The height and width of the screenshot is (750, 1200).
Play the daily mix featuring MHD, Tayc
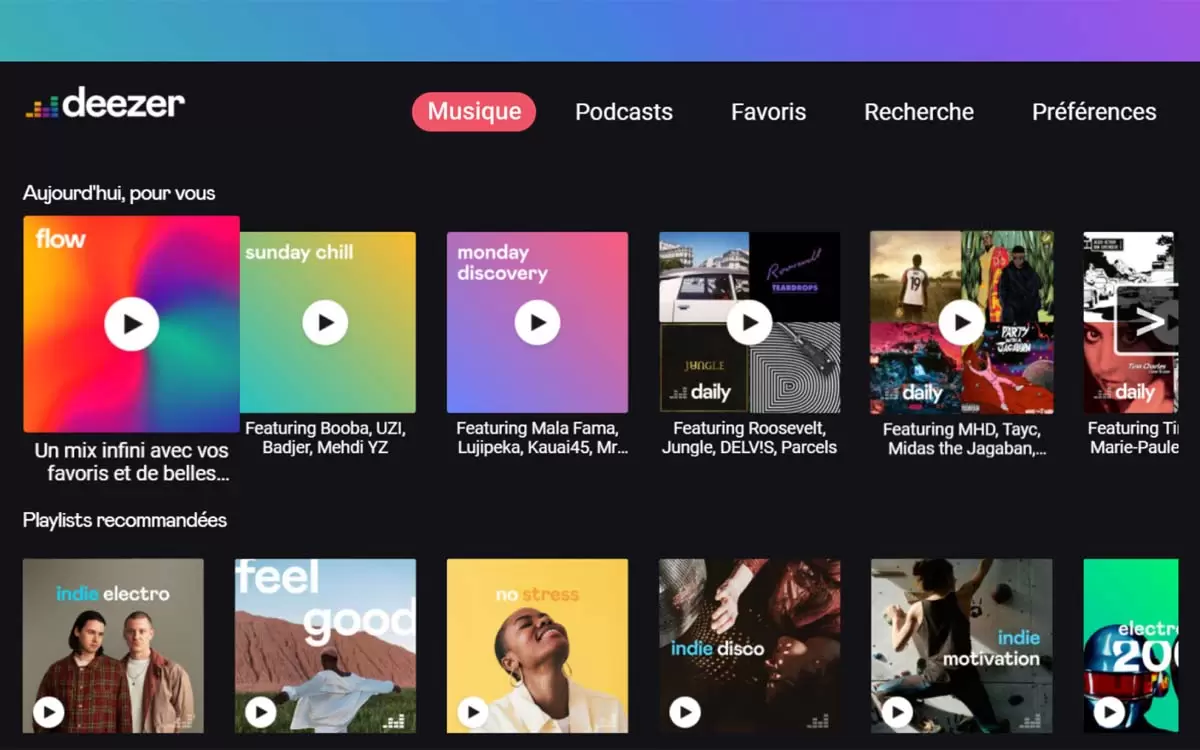pyautogui.click(x=961, y=322)
